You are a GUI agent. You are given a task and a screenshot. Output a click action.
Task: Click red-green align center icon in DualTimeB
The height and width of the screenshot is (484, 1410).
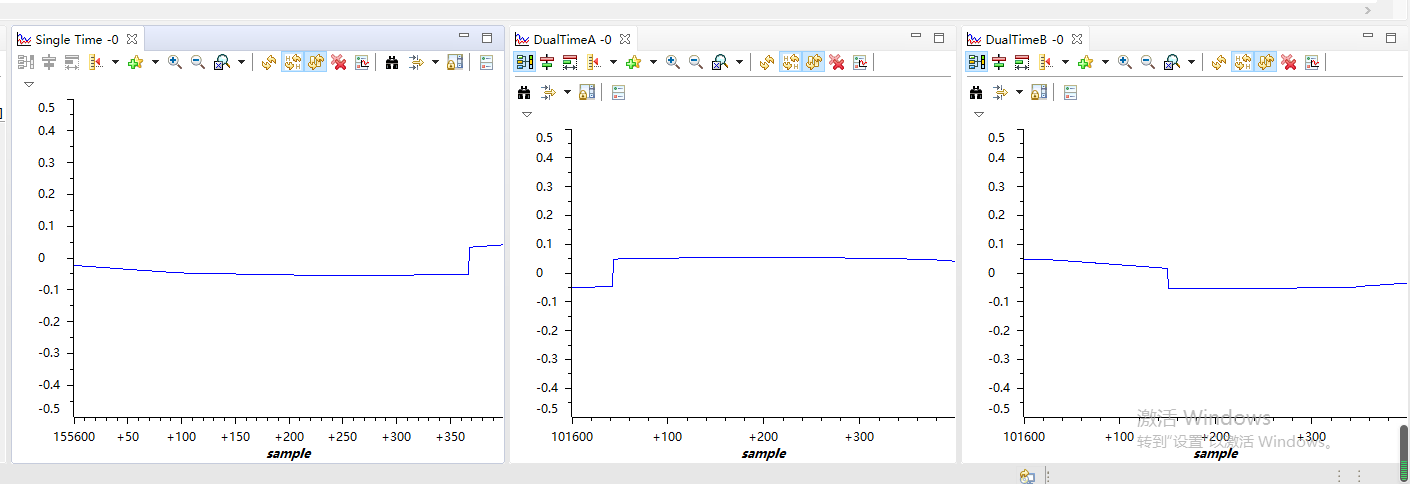point(999,62)
